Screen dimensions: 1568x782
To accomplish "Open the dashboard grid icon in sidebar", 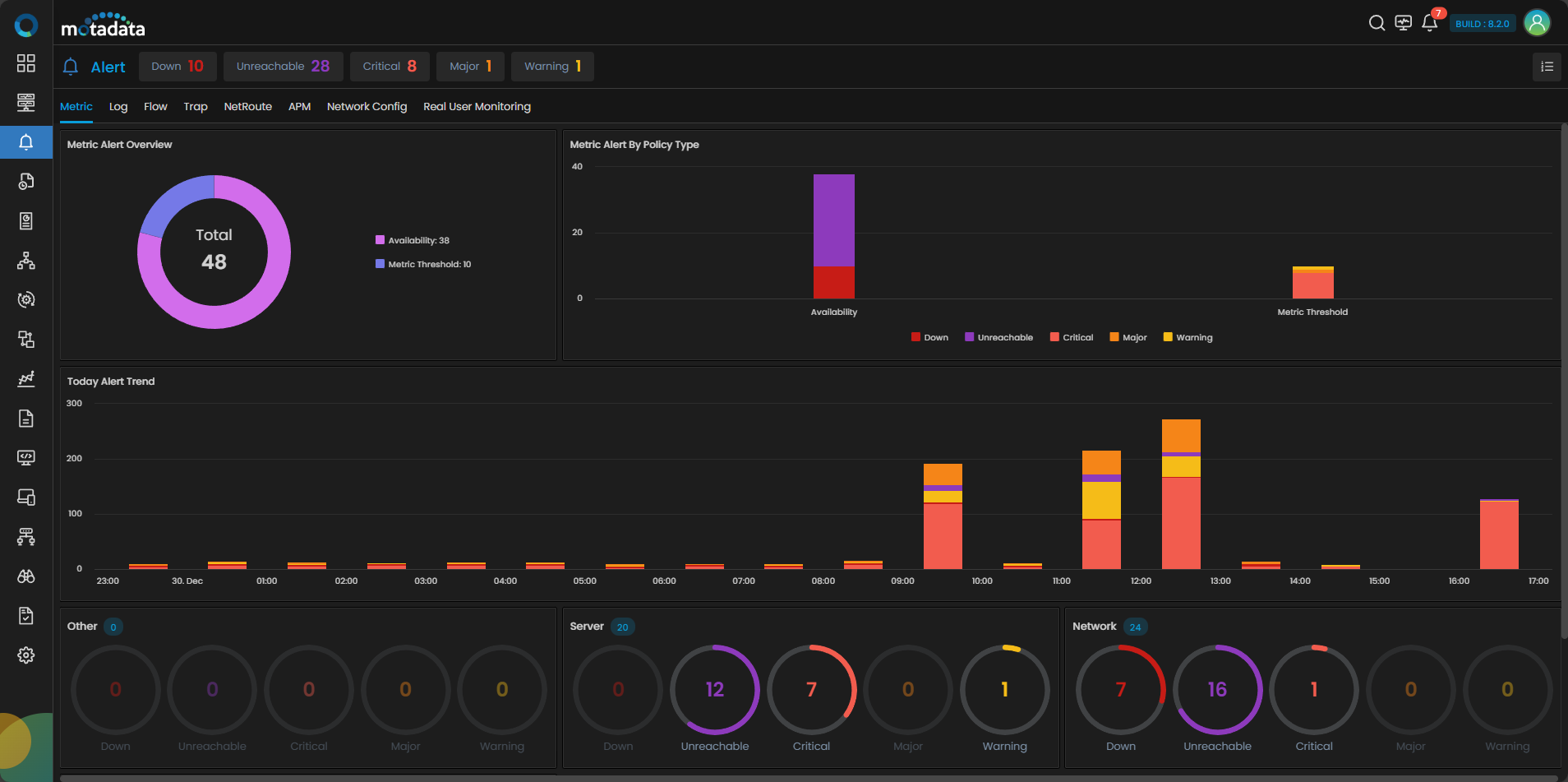I will pos(26,63).
